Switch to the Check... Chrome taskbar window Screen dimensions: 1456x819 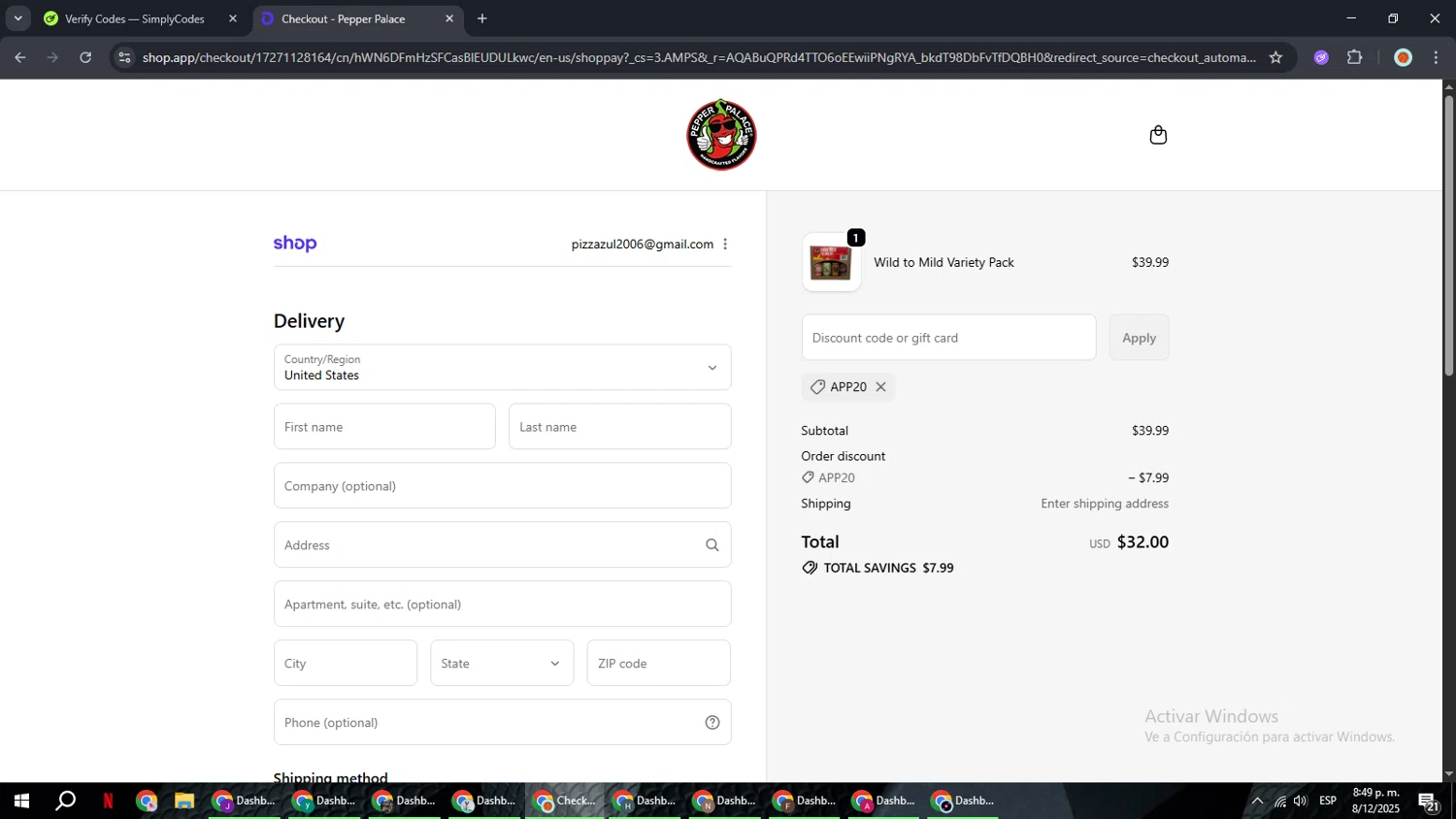point(566,802)
